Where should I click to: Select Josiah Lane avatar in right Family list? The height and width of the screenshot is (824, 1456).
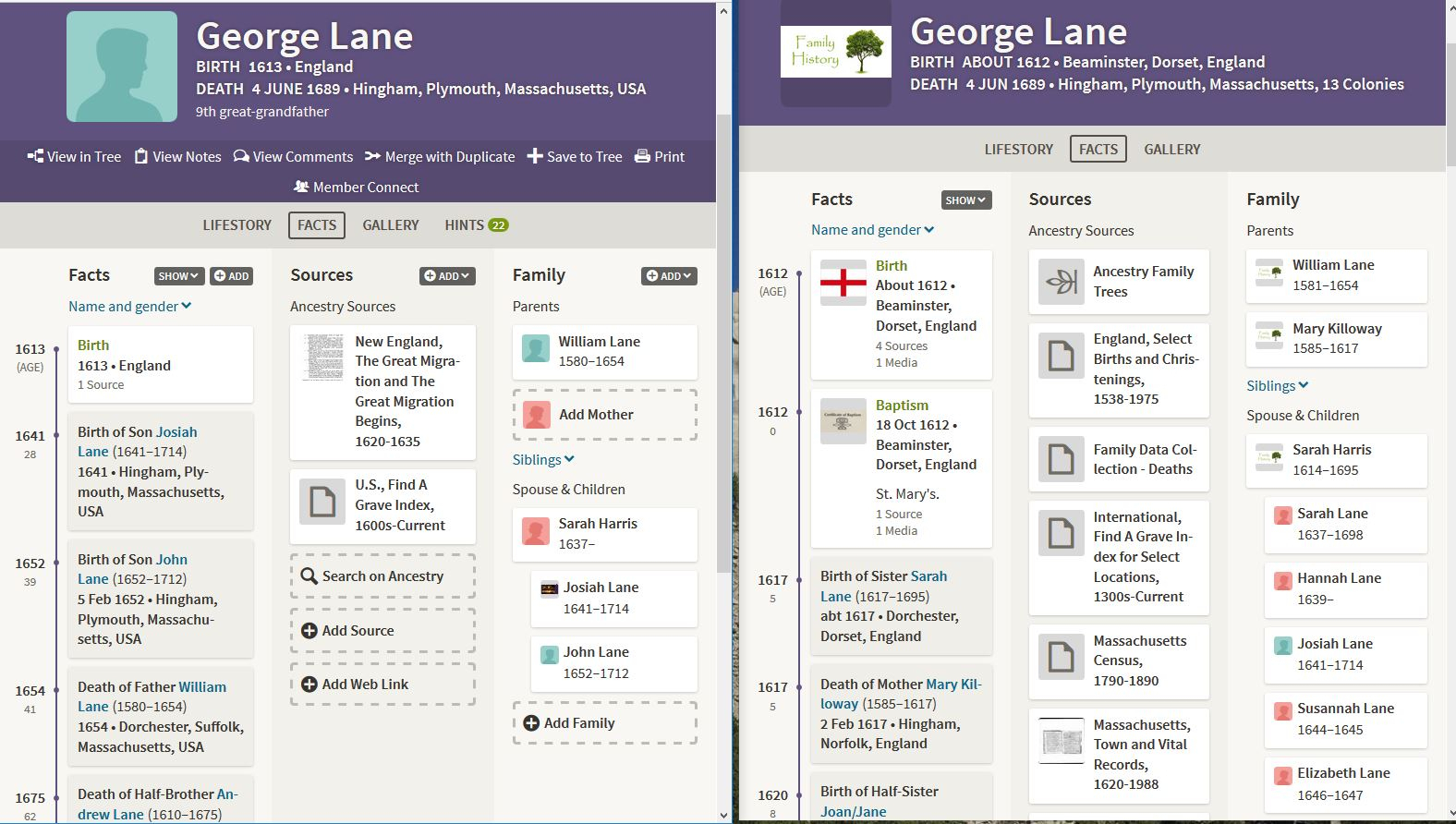tap(1282, 646)
